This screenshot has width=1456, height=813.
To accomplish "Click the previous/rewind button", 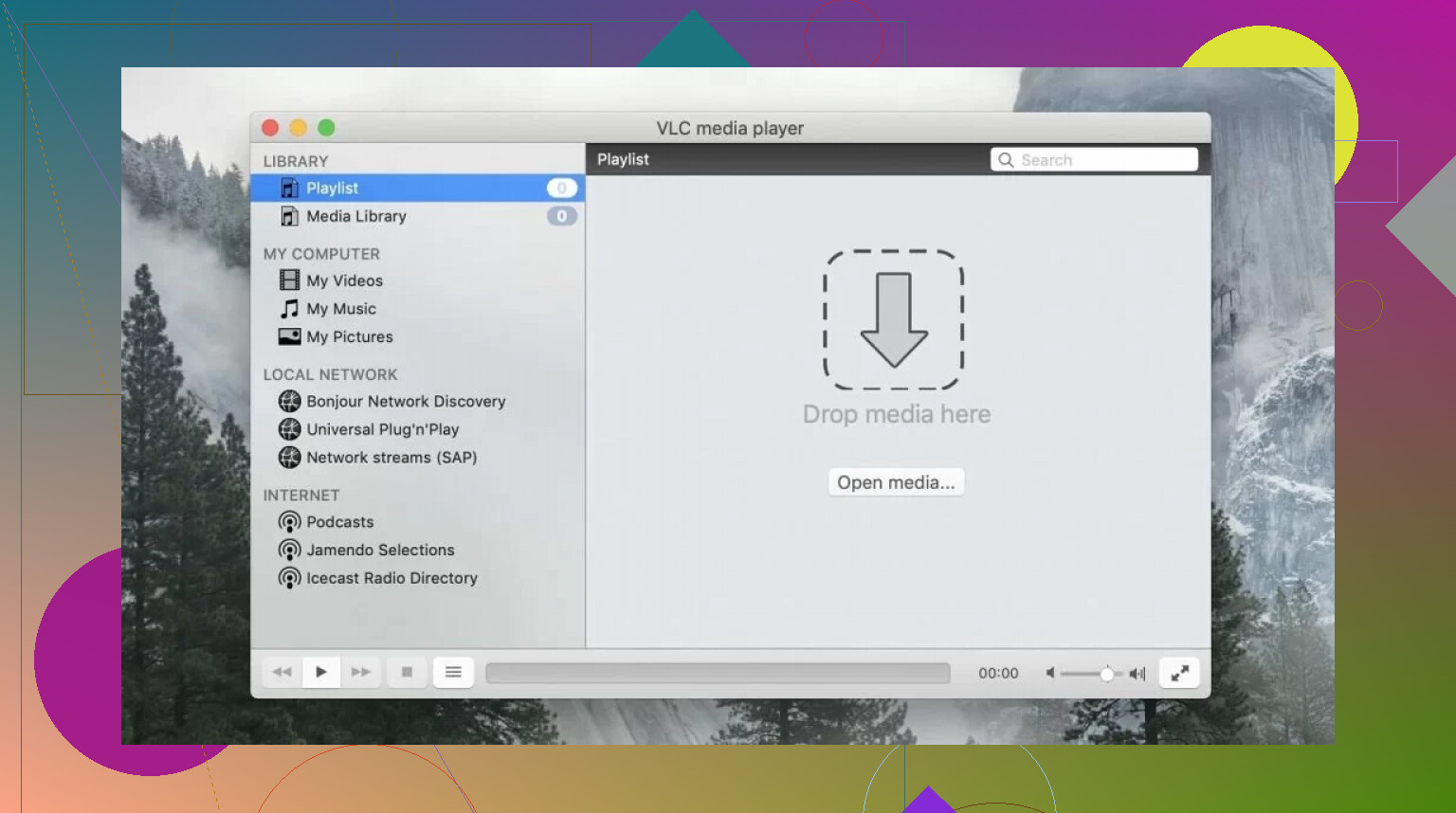I will point(282,672).
